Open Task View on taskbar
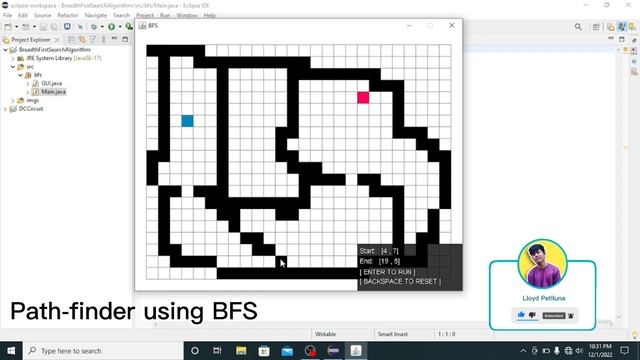Screen dimensions: 640x360 [217, 351]
